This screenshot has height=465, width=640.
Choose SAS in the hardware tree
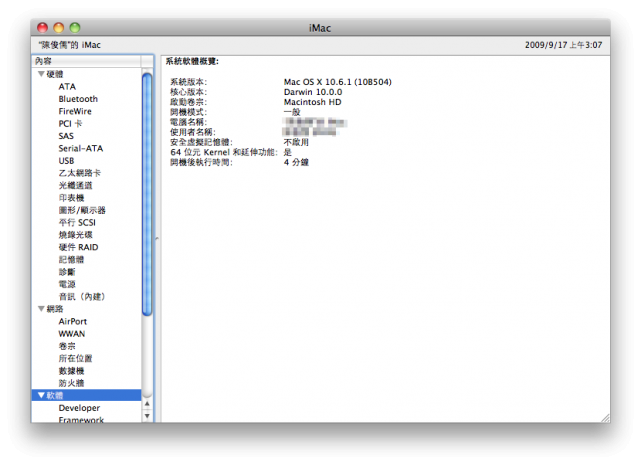coord(66,136)
